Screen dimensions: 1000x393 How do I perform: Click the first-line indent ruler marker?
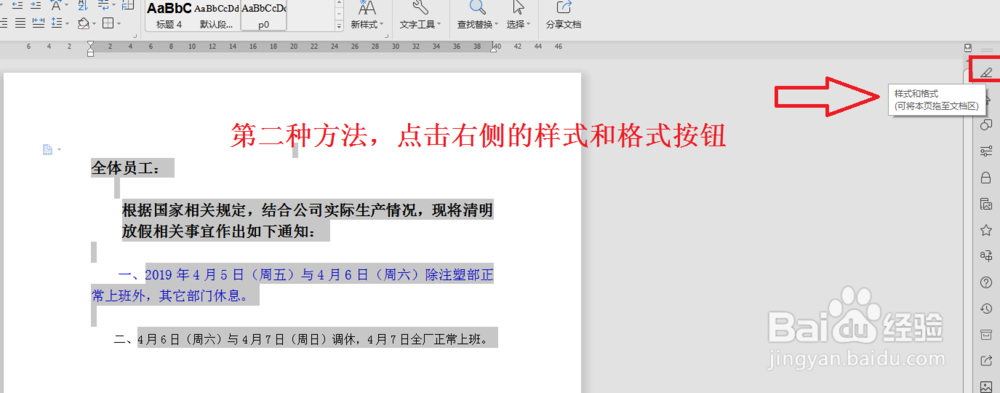tap(90, 43)
